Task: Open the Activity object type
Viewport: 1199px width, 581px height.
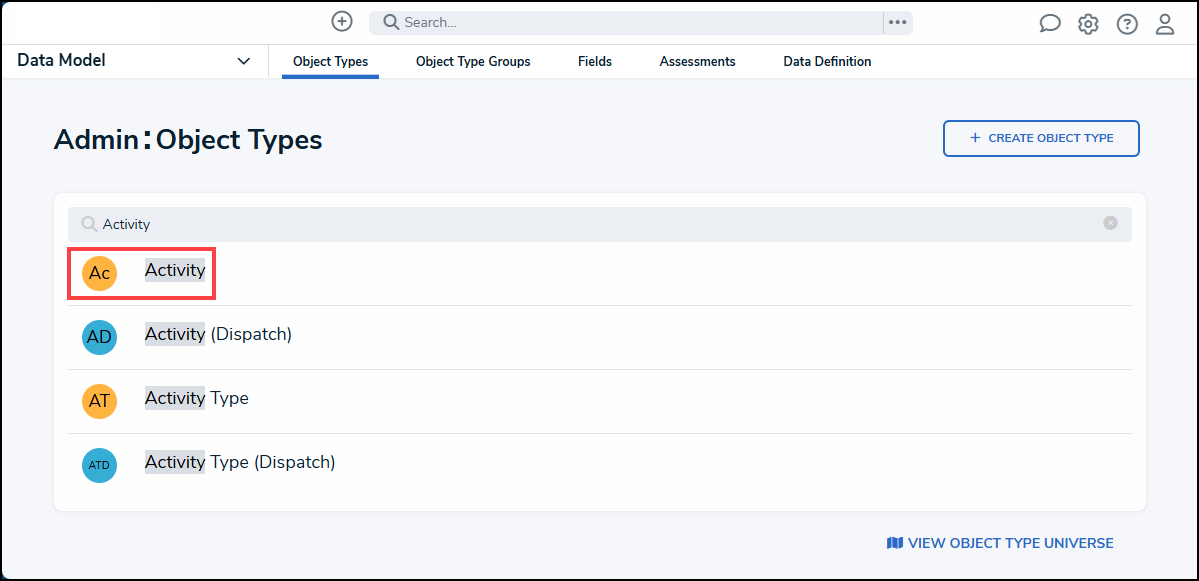Action: pos(175,270)
